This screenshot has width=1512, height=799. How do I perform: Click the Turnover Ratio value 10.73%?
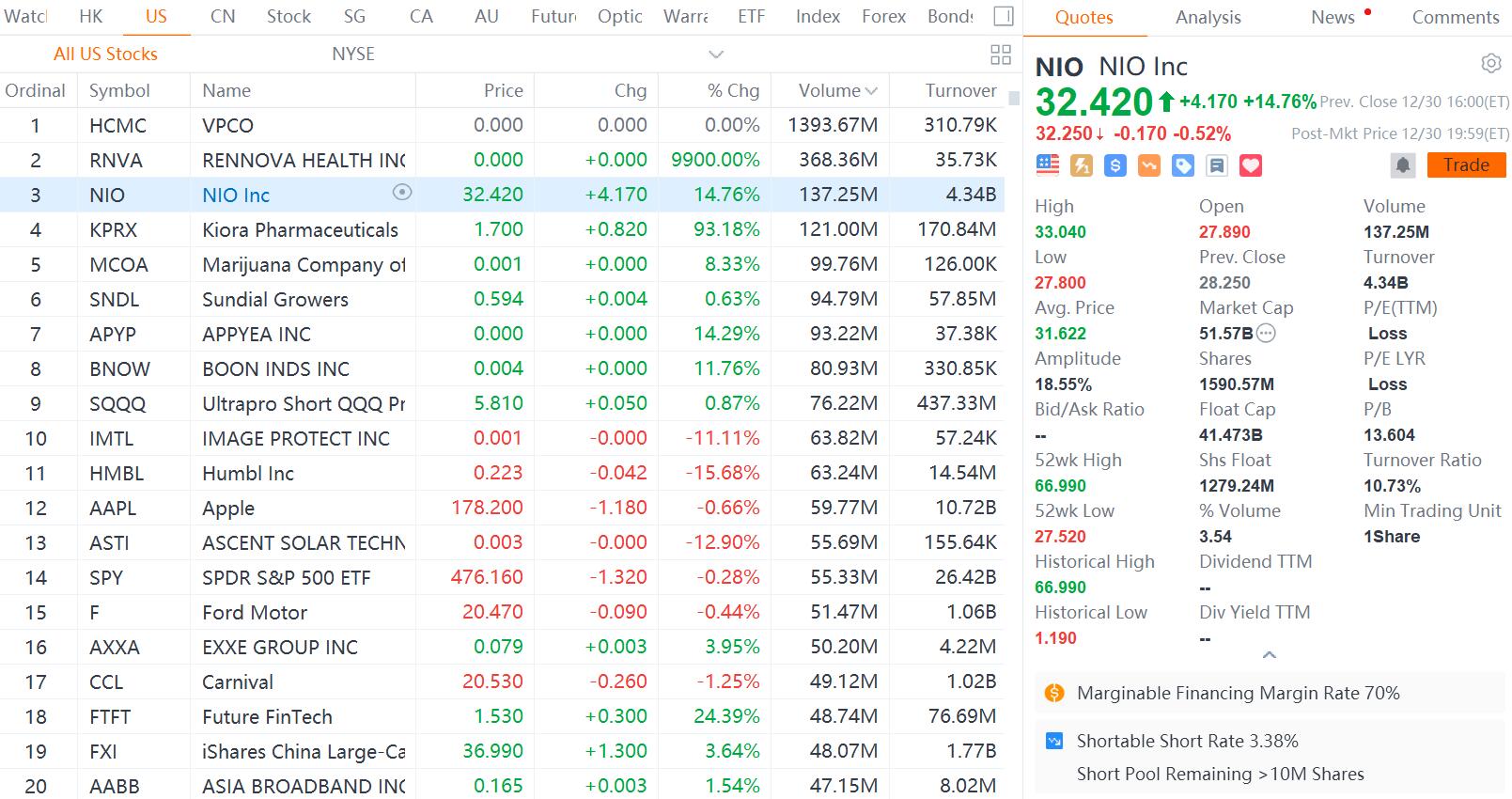[1393, 486]
